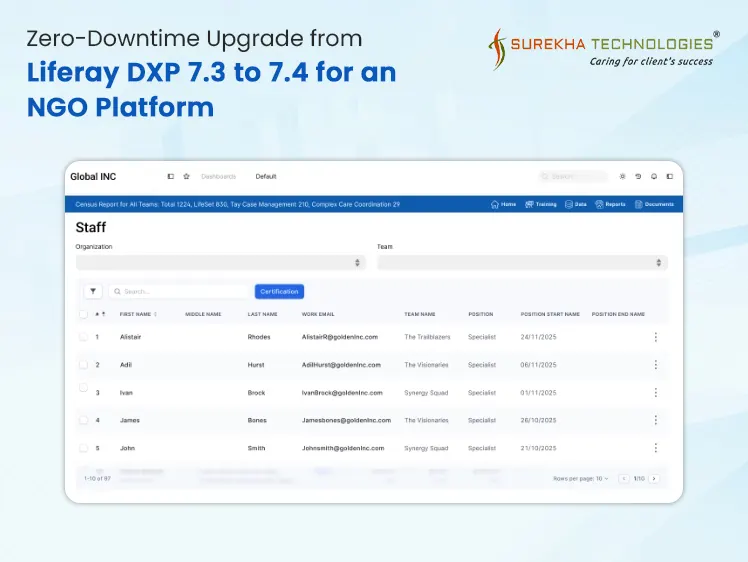748x562 pixels.
Task: Click the filter funnel icon button
Action: click(93, 291)
